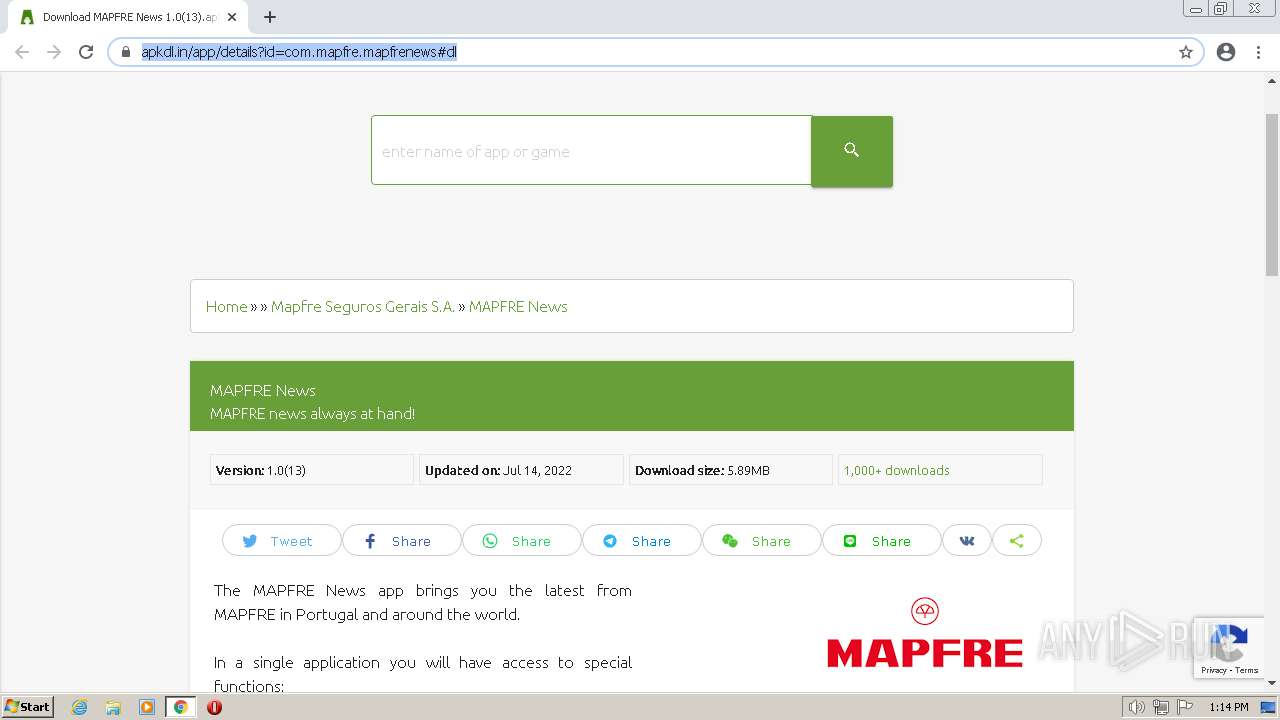The height and width of the screenshot is (720, 1280).
Task: Open Mapfre Seguros Gerais S.A. breadcrumb link
Action: tap(363, 306)
